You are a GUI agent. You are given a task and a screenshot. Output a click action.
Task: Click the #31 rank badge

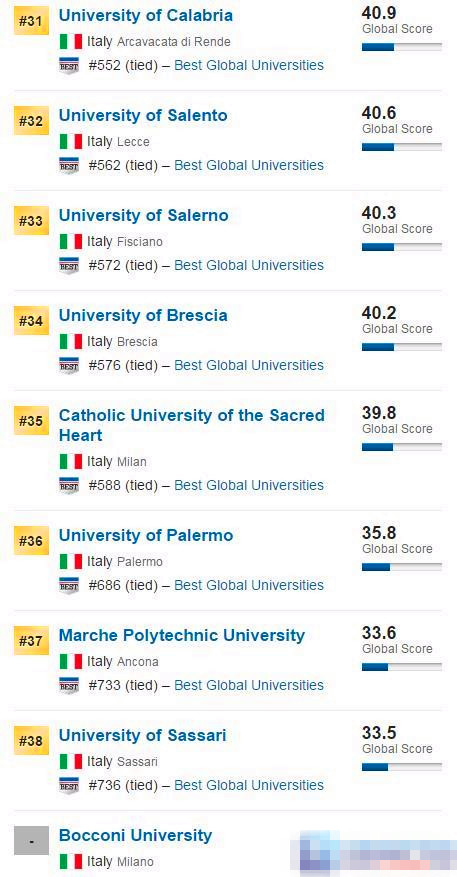(31, 21)
